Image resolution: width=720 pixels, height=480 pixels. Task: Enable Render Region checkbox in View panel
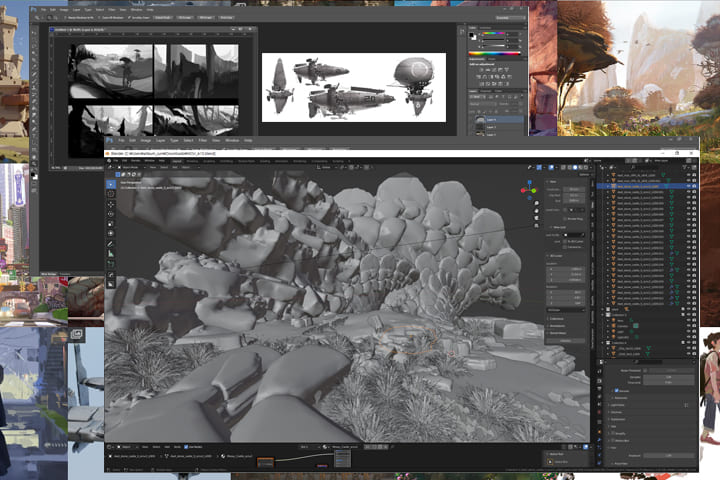coord(566,219)
